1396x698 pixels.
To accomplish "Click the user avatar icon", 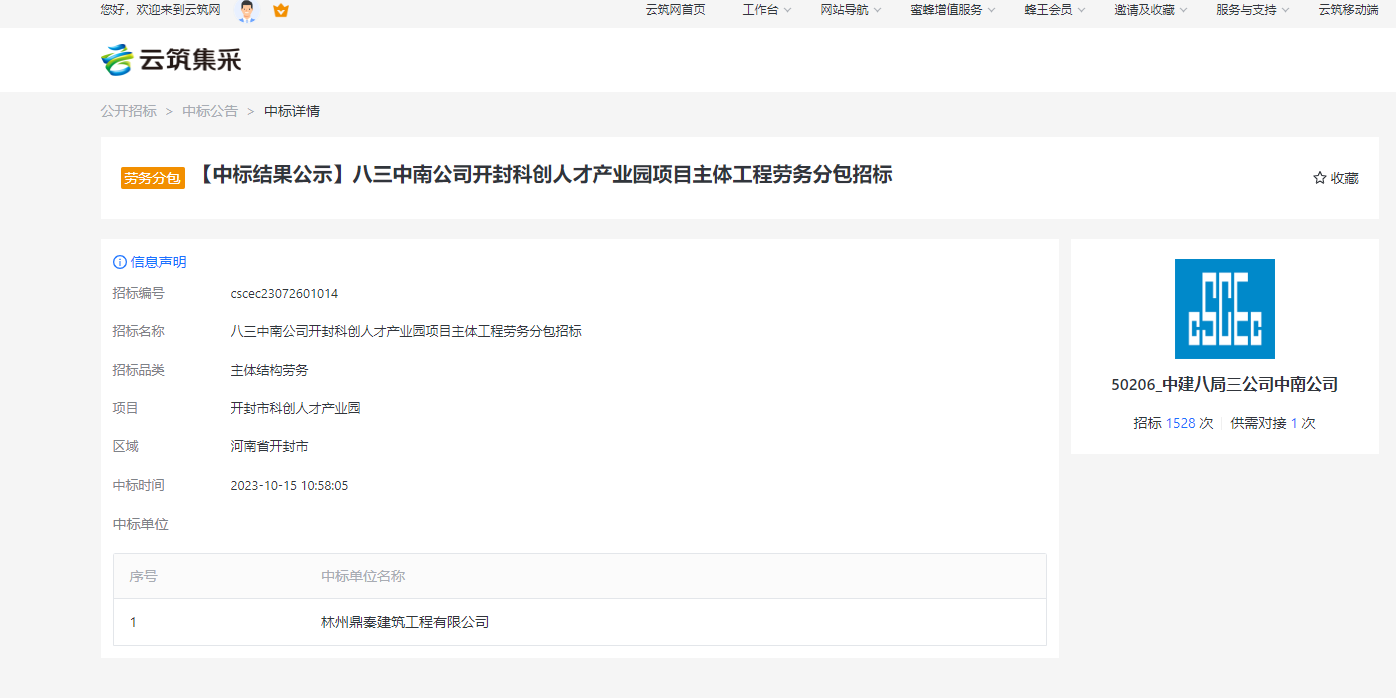I will (x=246, y=11).
